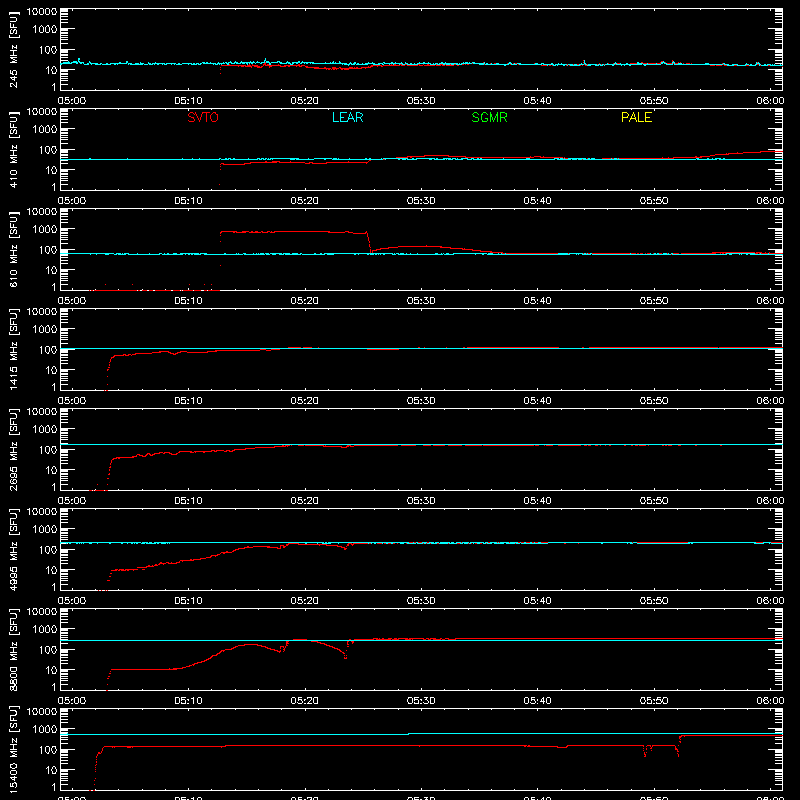Click the red SVTO legend label
This screenshot has width=800, height=800.
click(203, 117)
